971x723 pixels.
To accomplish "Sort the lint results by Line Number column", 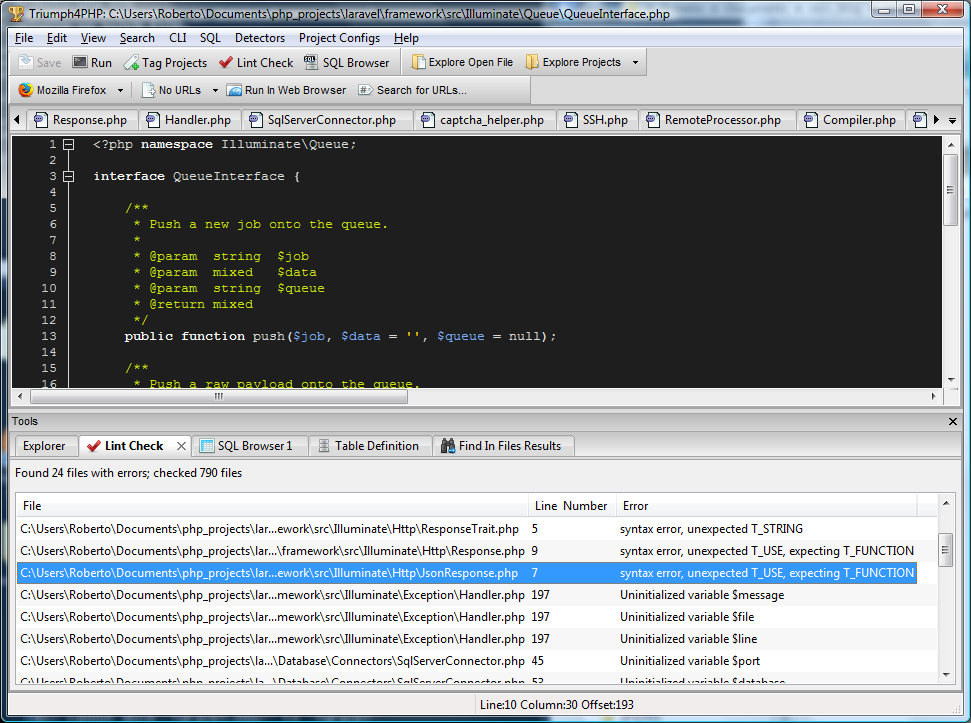I will pos(572,506).
